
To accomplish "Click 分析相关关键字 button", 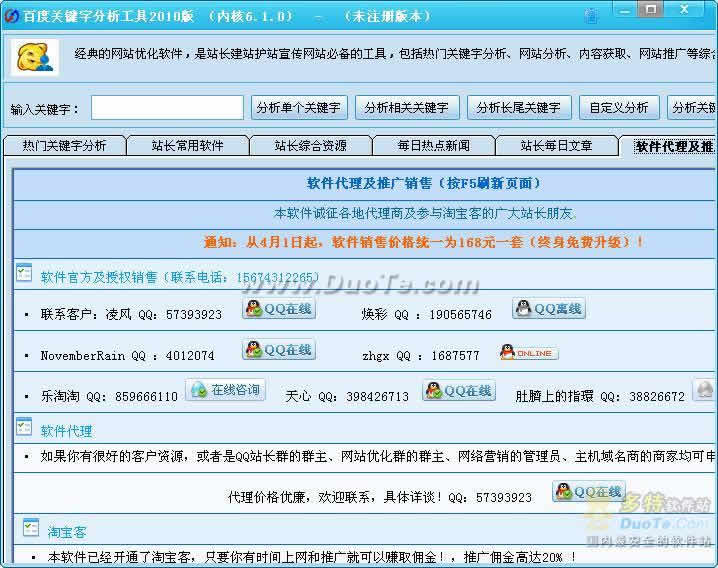I will coord(407,108).
